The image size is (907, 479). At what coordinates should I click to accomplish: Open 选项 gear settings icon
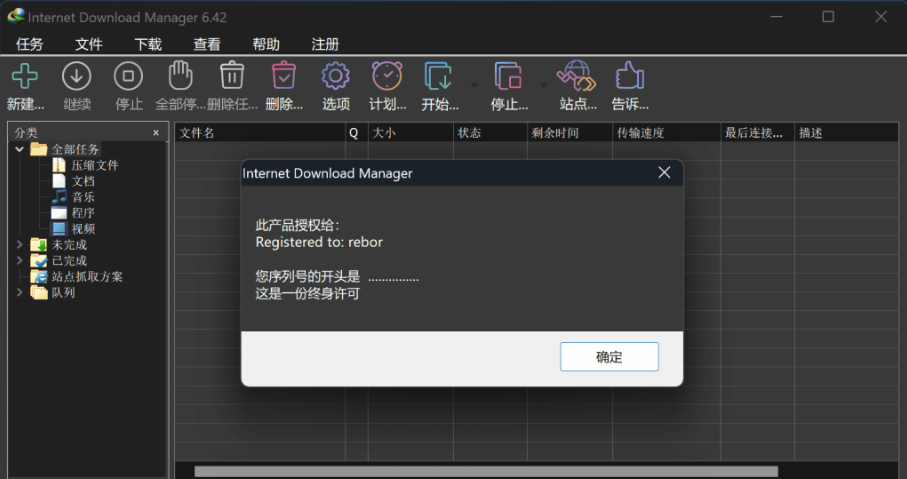[335, 76]
